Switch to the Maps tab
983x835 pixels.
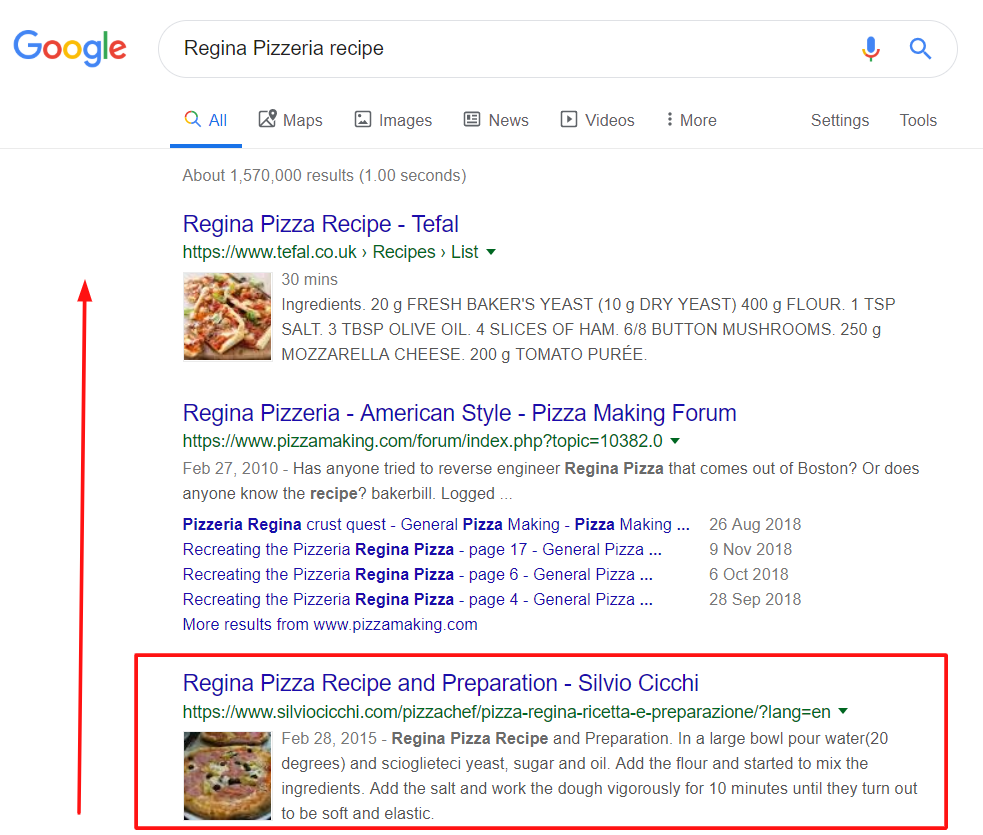pos(290,120)
